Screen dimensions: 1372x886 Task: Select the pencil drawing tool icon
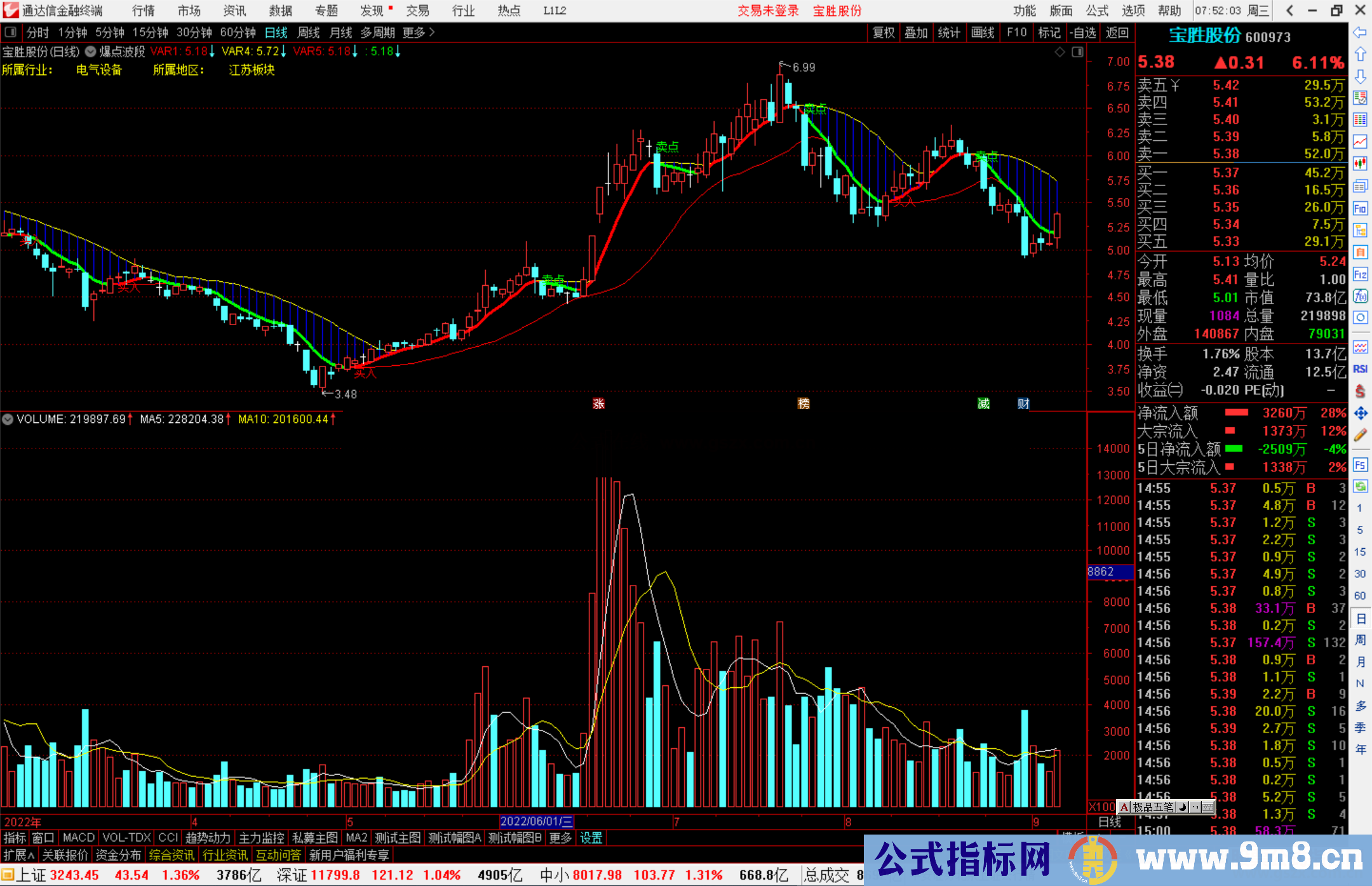coord(1360,436)
